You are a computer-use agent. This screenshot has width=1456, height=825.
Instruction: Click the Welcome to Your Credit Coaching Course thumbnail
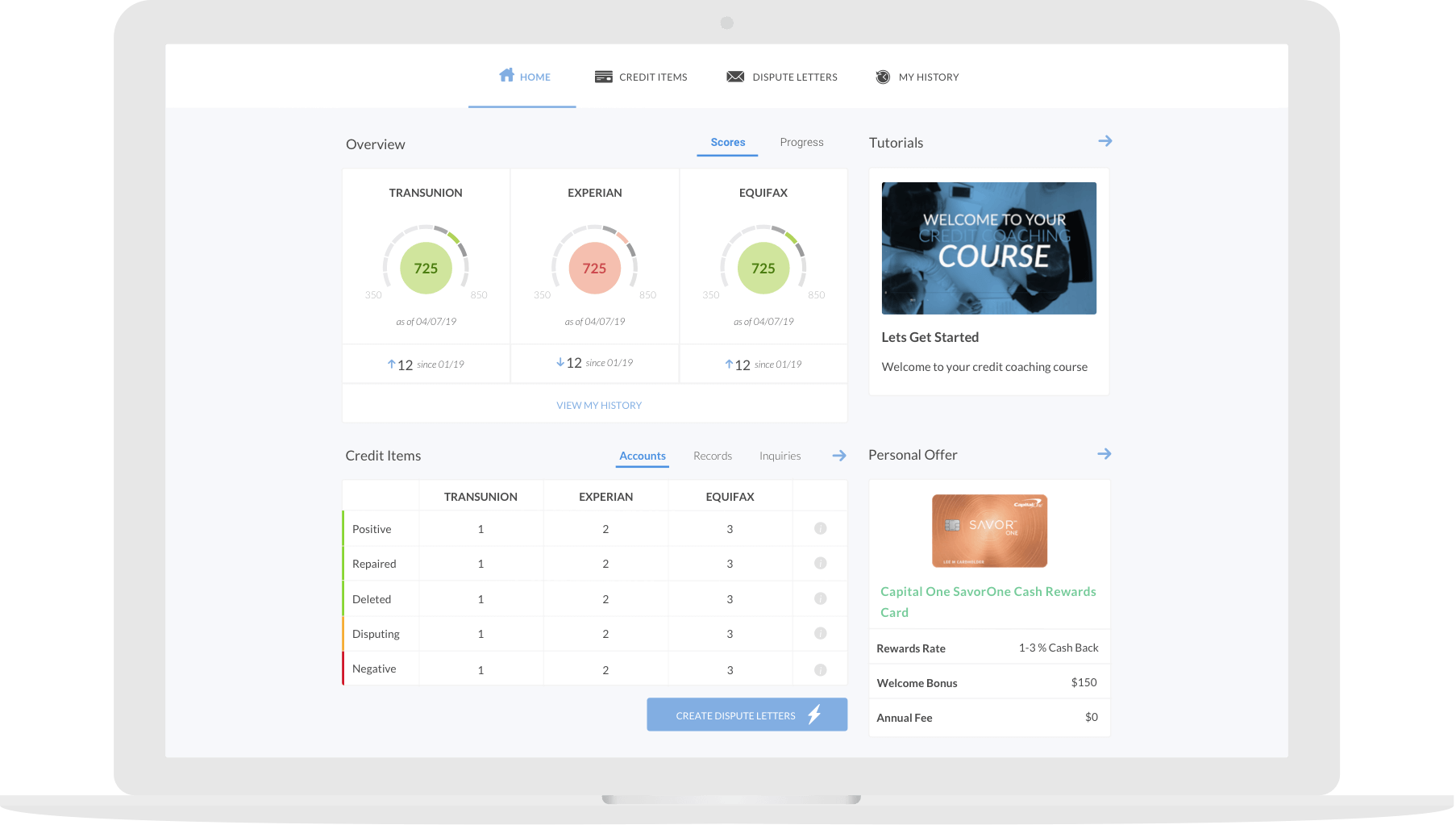tap(988, 248)
